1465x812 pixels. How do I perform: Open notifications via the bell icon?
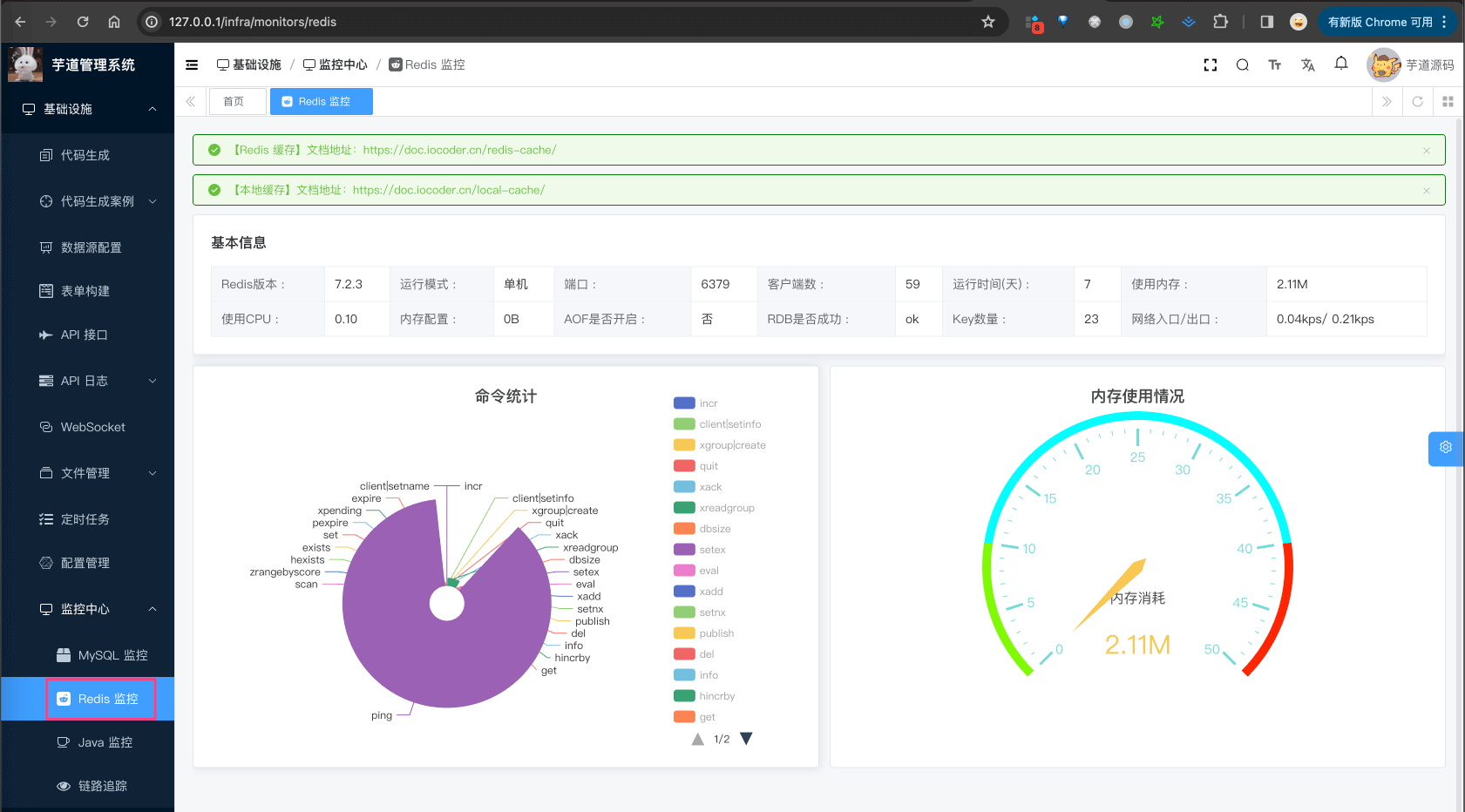point(1341,64)
